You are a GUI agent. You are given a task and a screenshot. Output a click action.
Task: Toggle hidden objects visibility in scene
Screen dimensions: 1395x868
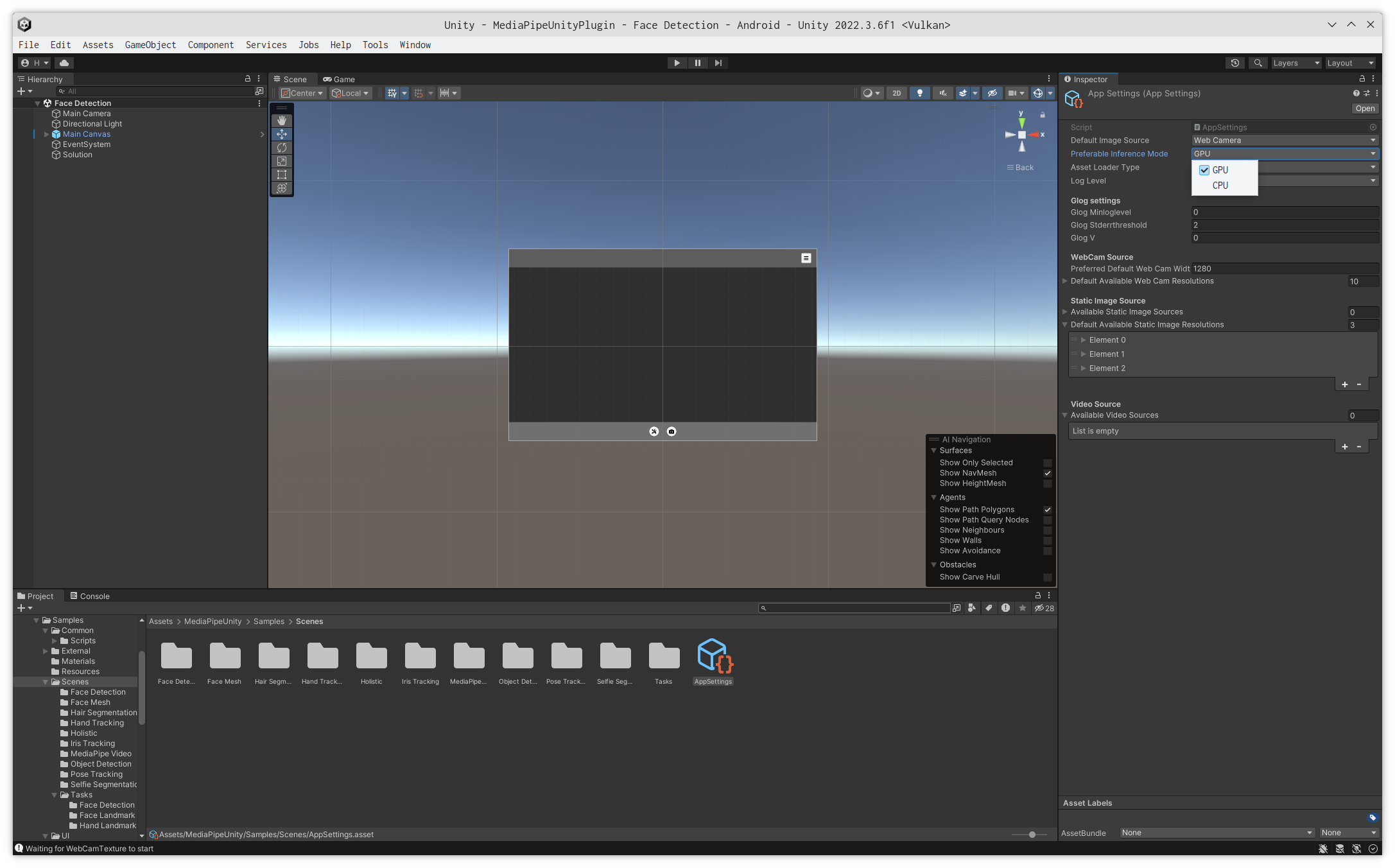(x=992, y=93)
